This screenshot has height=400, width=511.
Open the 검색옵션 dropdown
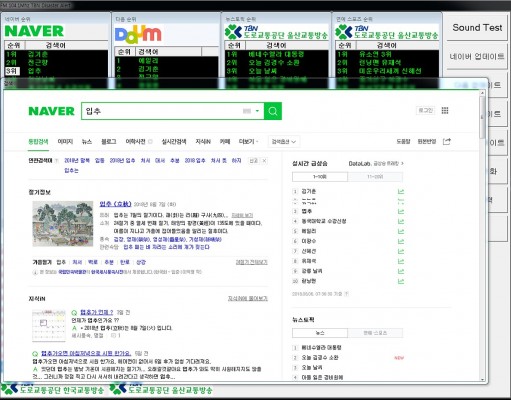284,142
